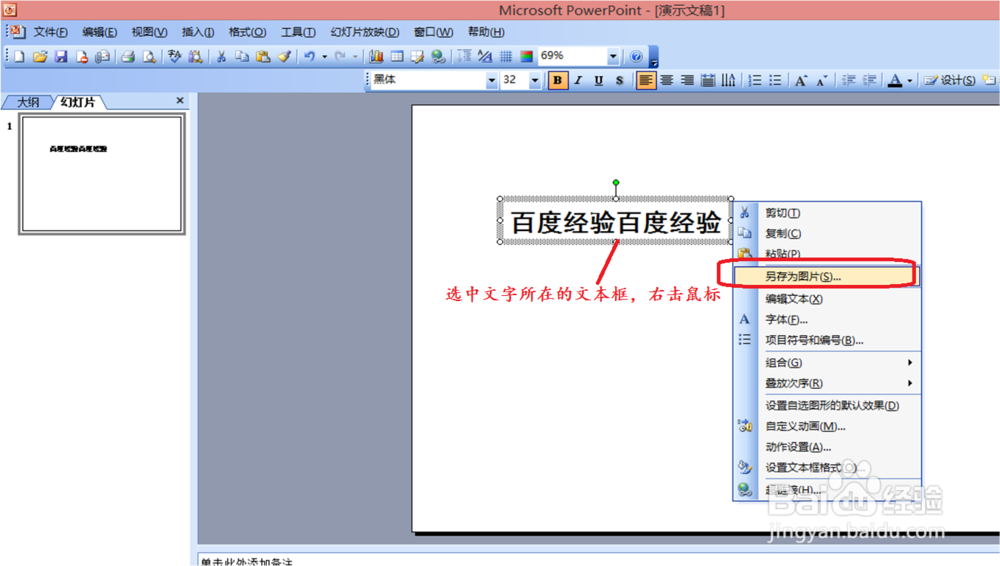Close the slides outline pane
Screen dimensions: 1000x566
coord(180,100)
